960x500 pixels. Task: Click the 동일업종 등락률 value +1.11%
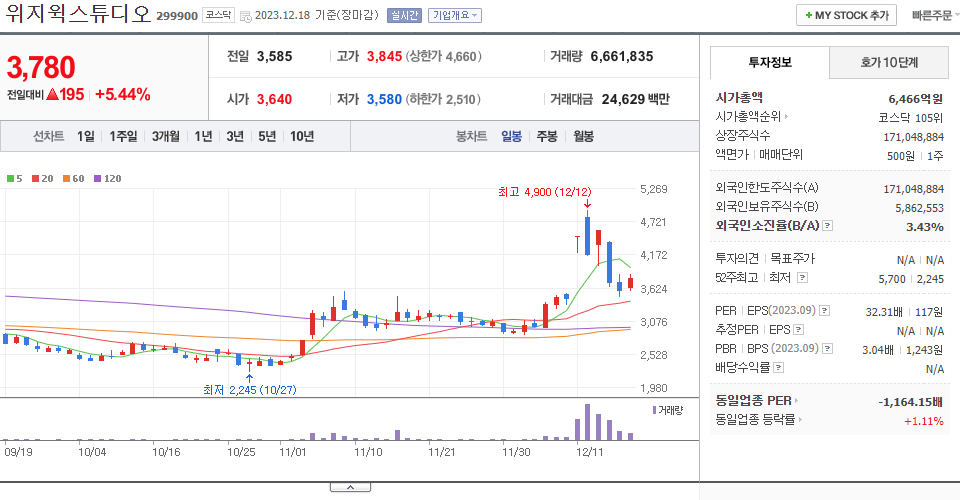coord(924,421)
